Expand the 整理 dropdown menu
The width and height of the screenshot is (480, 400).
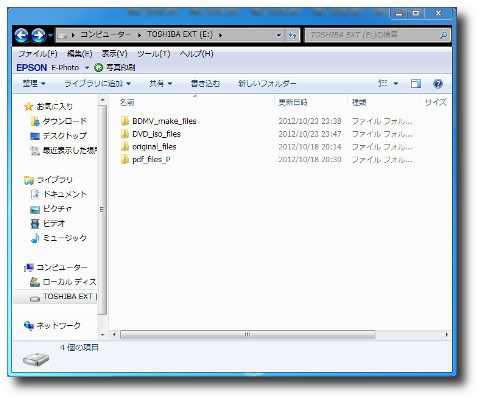click(x=34, y=84)
